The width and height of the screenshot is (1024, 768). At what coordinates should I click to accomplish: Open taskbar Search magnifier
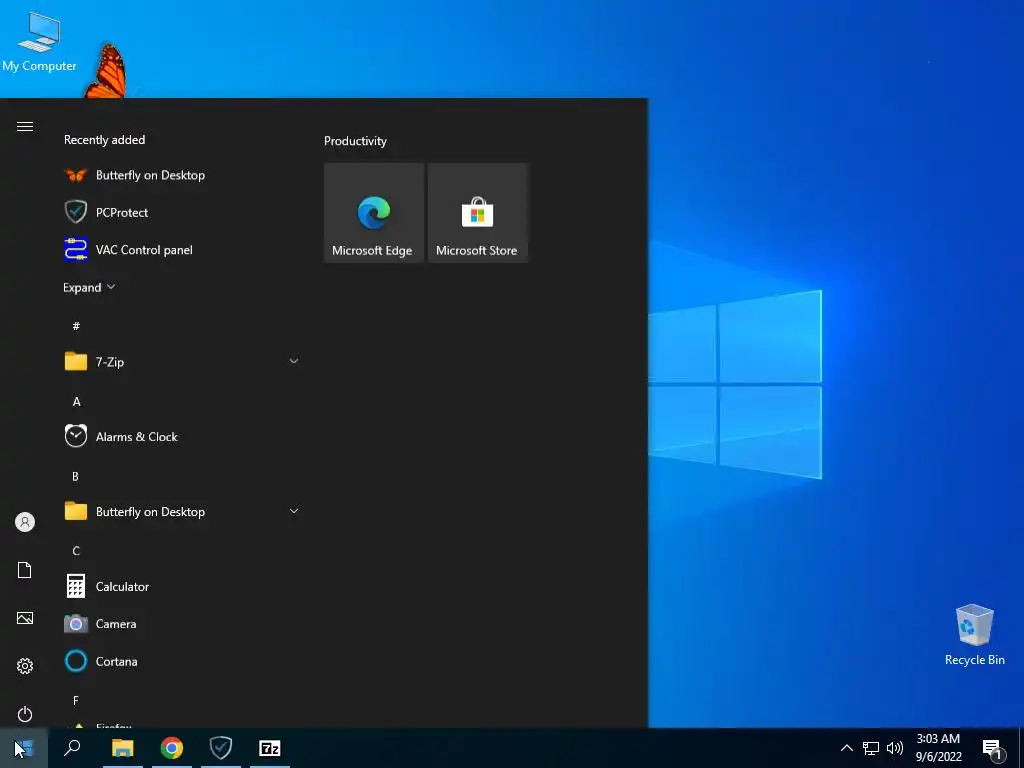coord(72,748)
